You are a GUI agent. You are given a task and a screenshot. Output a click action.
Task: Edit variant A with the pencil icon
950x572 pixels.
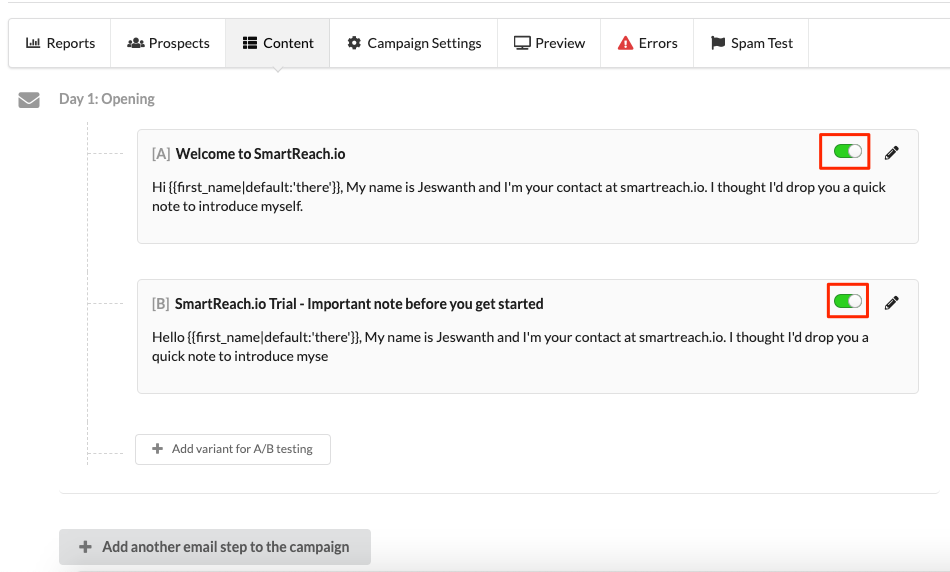click(x=891, y=153)
